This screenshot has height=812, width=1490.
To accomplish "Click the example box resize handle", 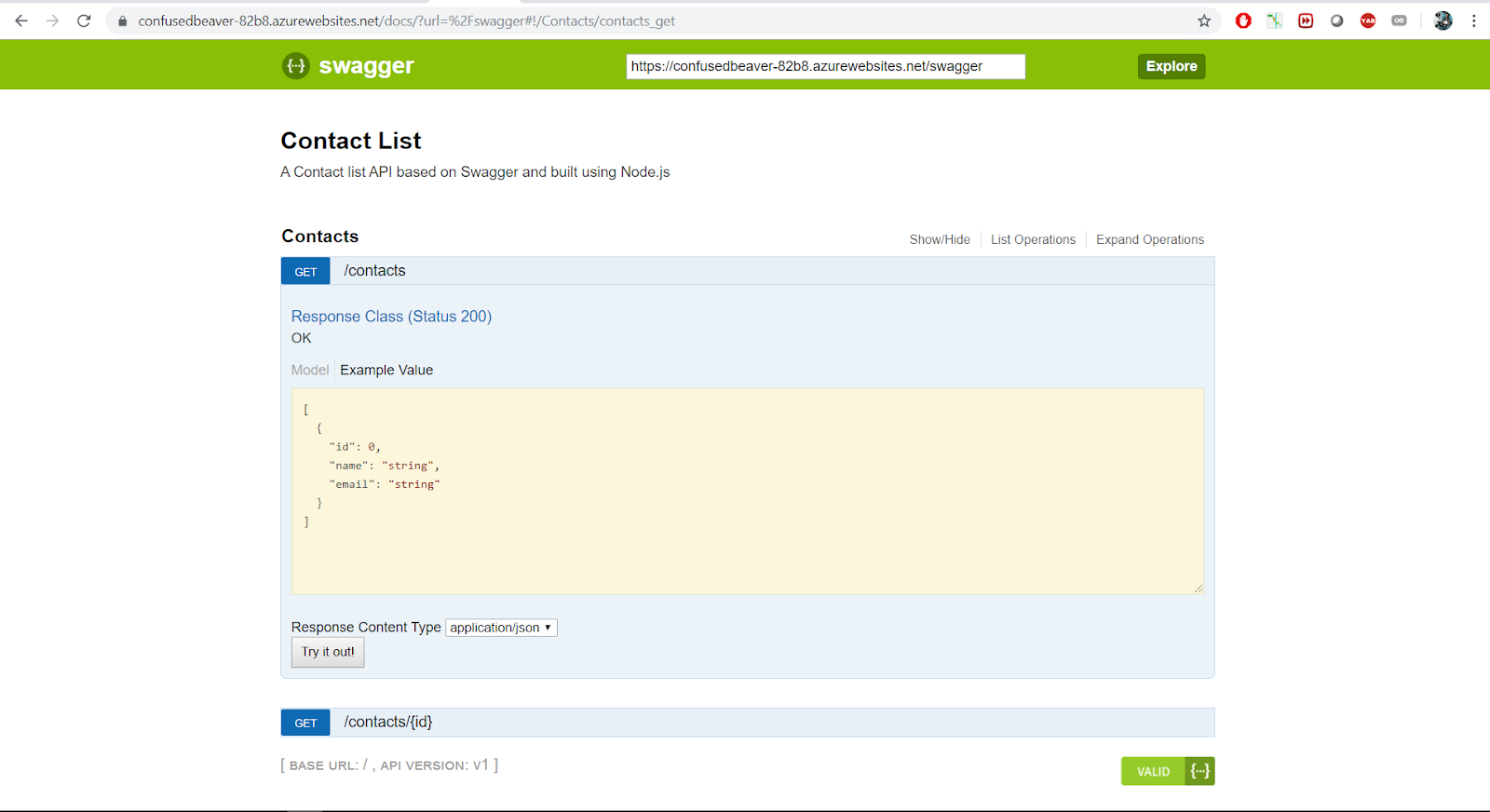I will click(x=1199, y=589).
